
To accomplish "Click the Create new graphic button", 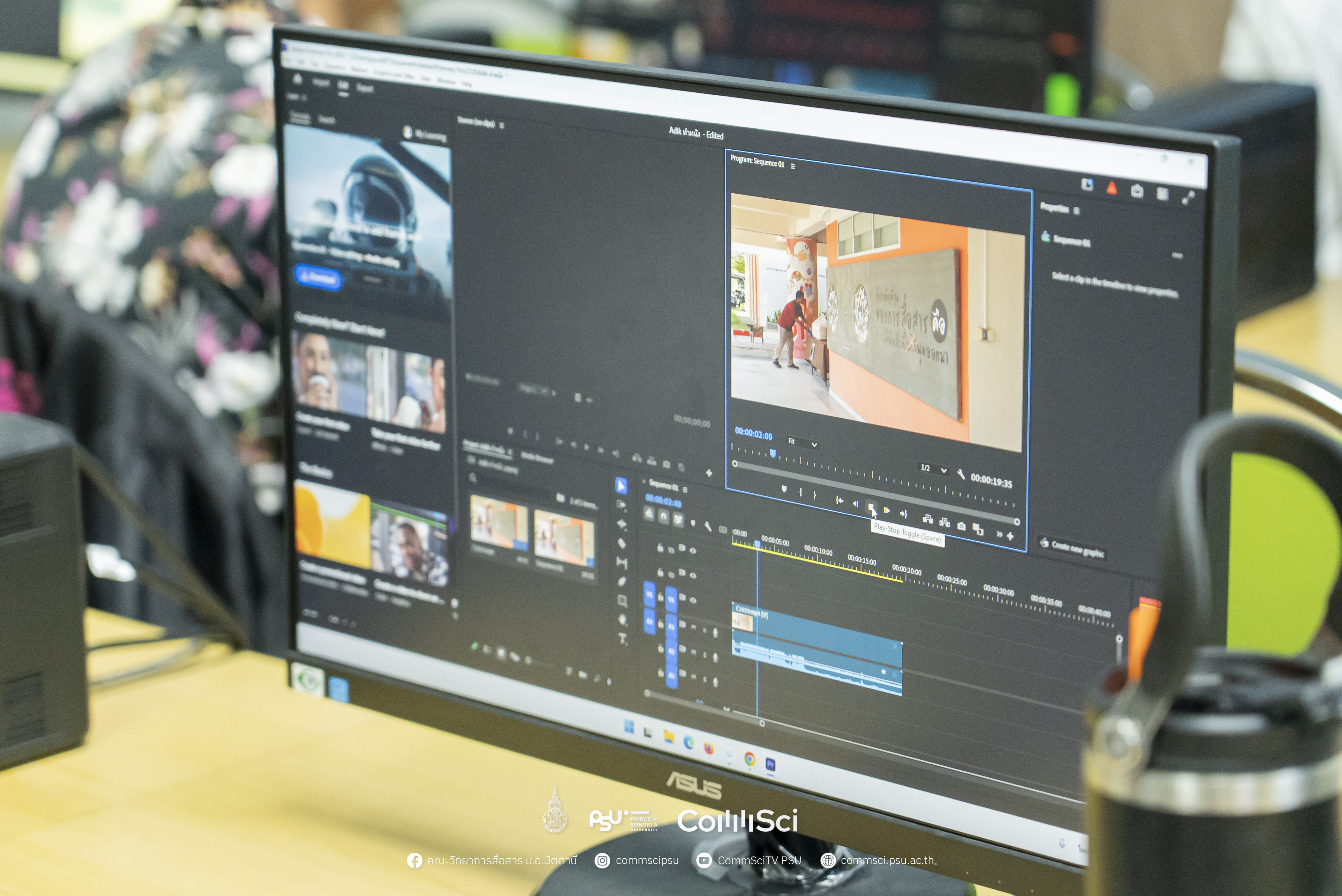I will pyautogui.click(x=1072, y=547).
